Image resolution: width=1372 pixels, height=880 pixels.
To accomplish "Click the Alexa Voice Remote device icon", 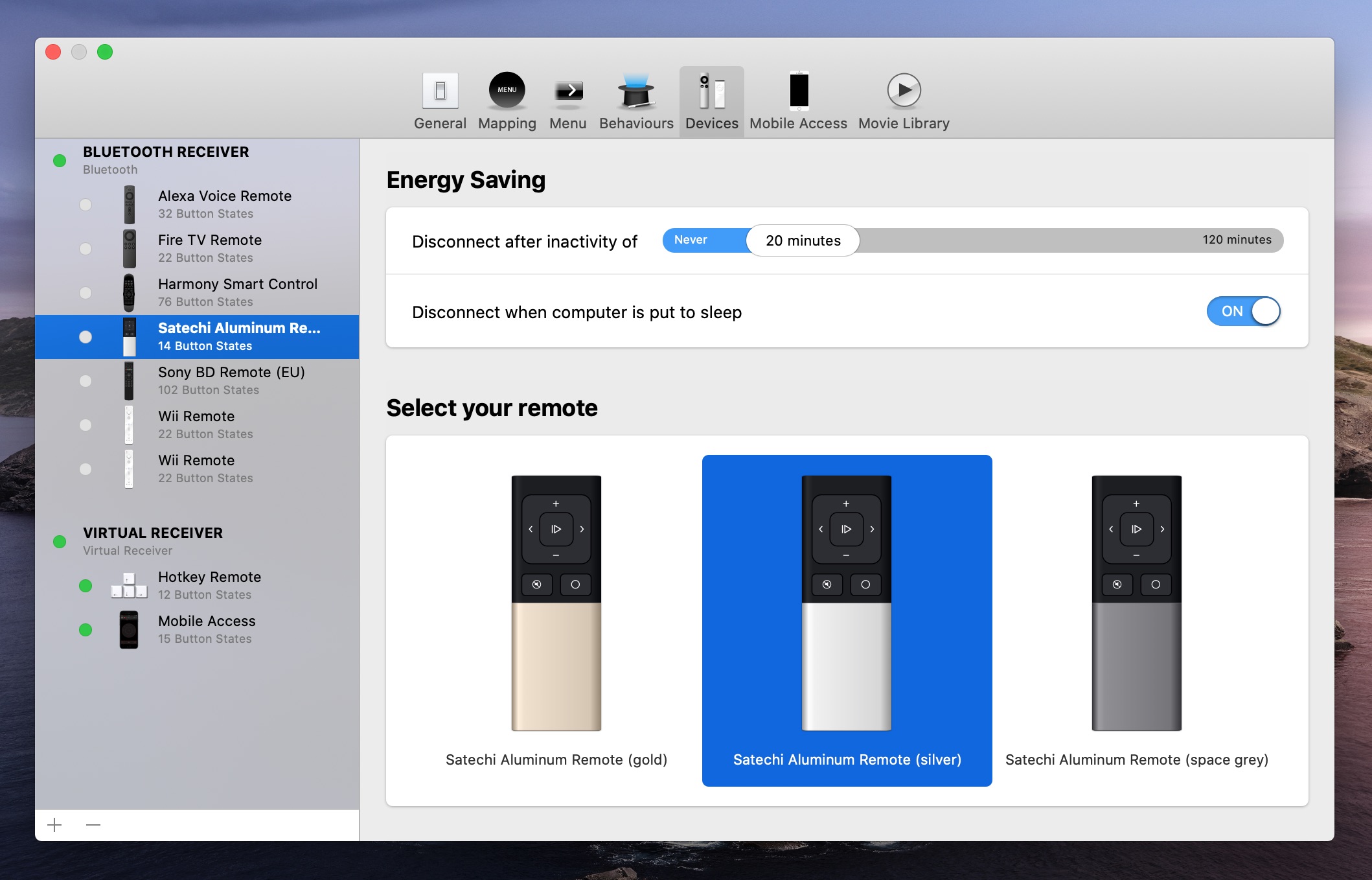I will pos(130,205).
